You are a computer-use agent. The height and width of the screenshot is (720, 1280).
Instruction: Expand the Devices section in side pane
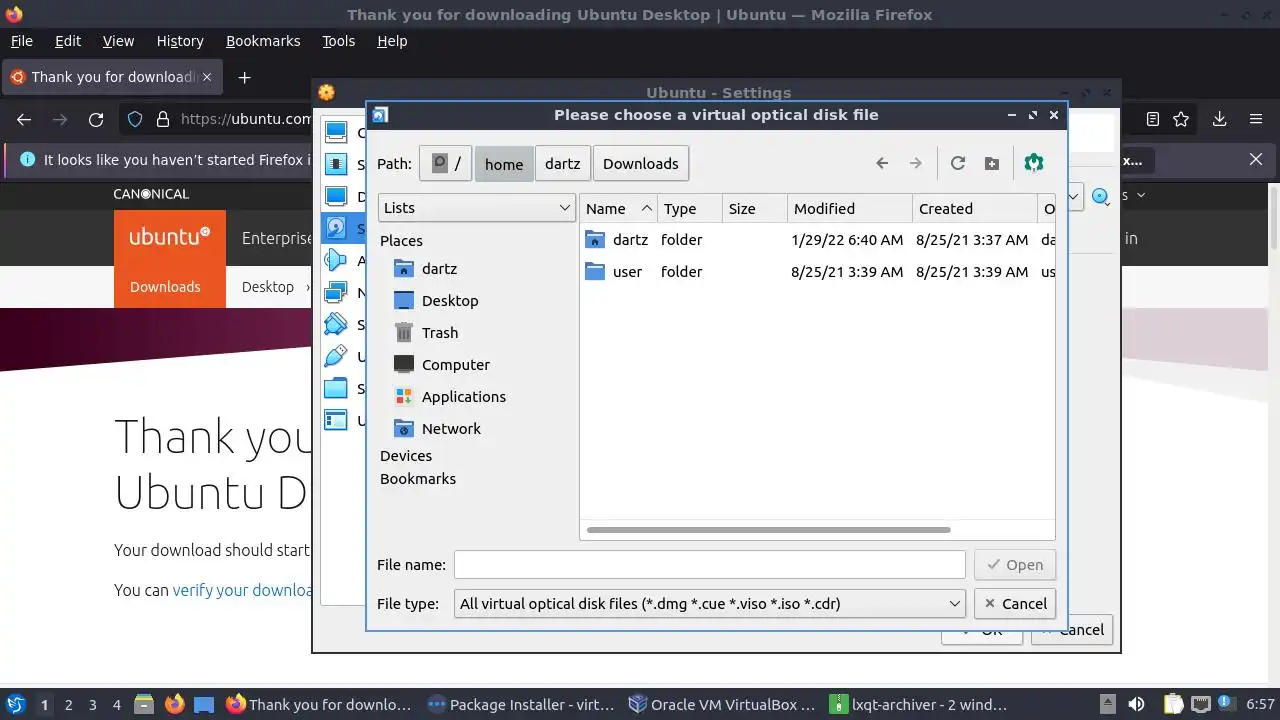click(406, 455)
